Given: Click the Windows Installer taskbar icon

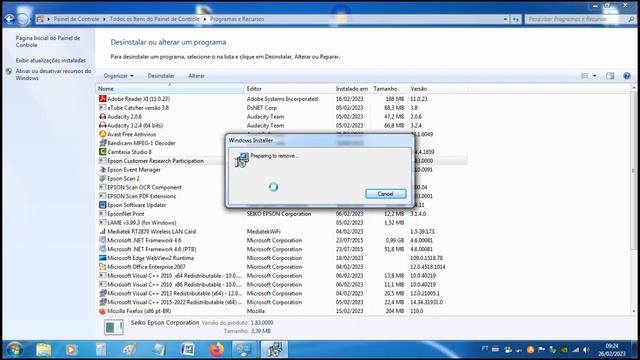Looking at the screenshot, I should pyautogui.click(x=274, y=350).
